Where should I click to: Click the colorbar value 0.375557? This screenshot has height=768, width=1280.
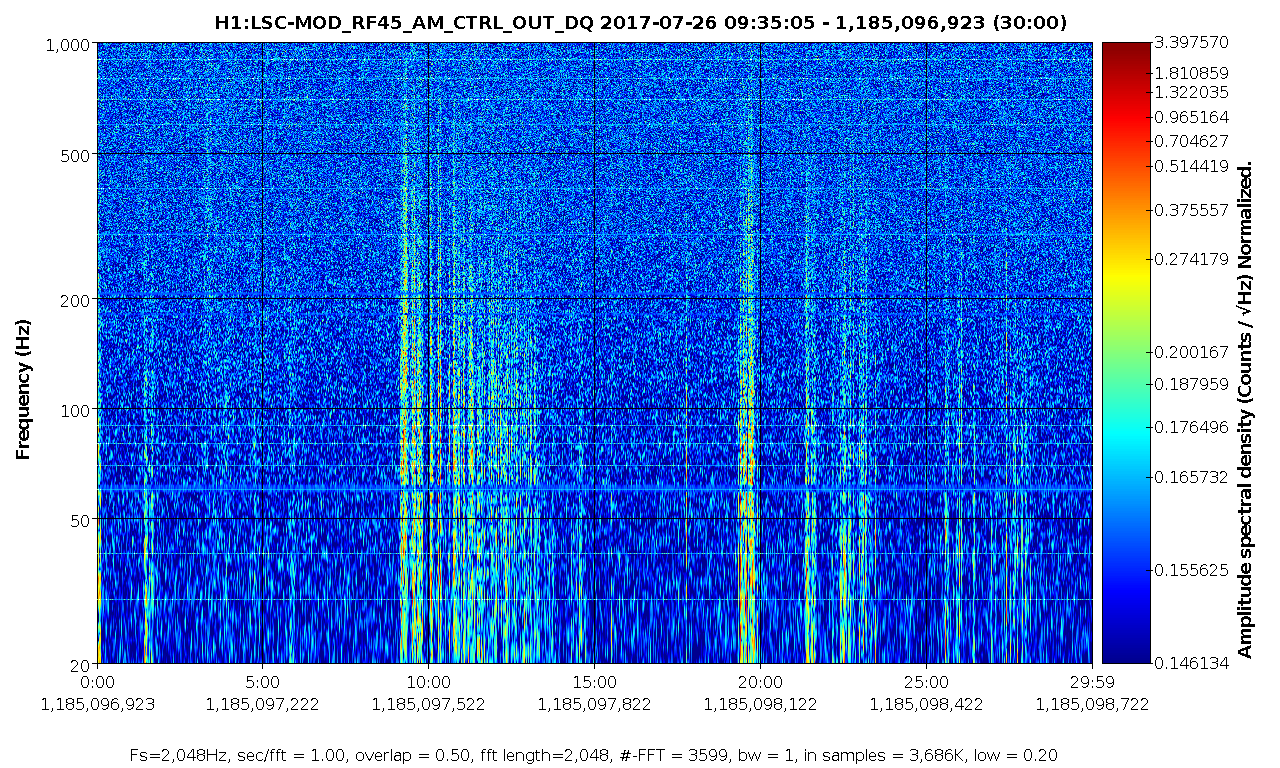coord(1191,210)
